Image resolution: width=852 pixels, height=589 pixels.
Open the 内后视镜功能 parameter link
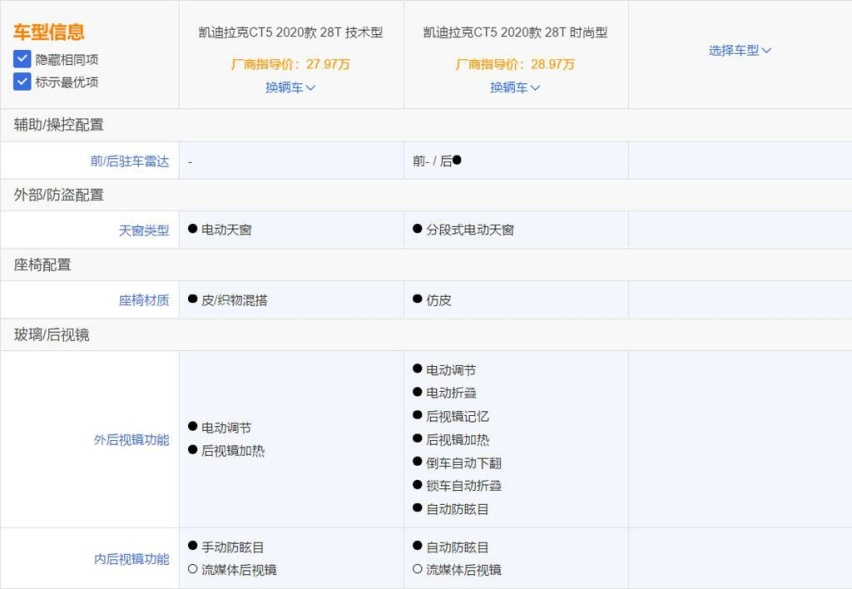[x=131, y=559]
